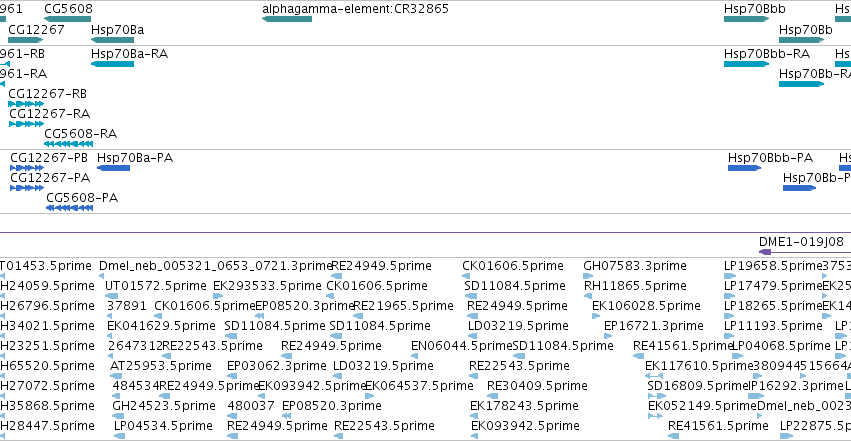Screen dimensions: 851x441
Task: Click the DME1-019J08 clone label
Action: (801, 242)
